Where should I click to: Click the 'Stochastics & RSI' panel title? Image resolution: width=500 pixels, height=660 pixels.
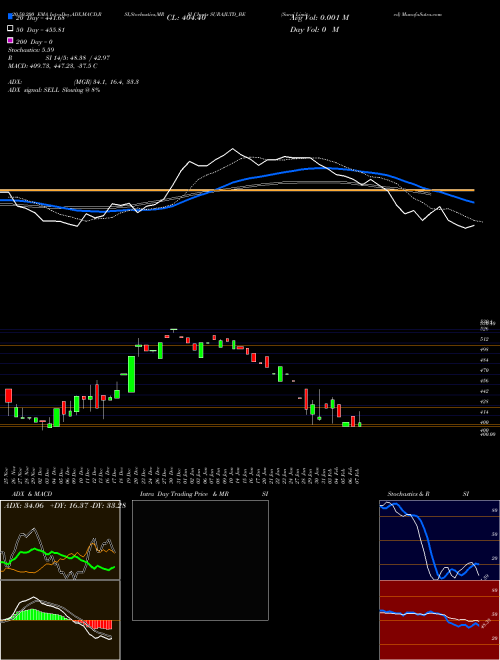(428, 494)
